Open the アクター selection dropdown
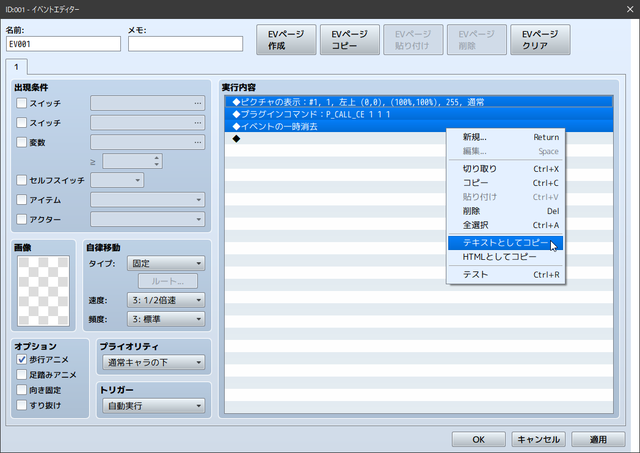 [x=148, y=219]
